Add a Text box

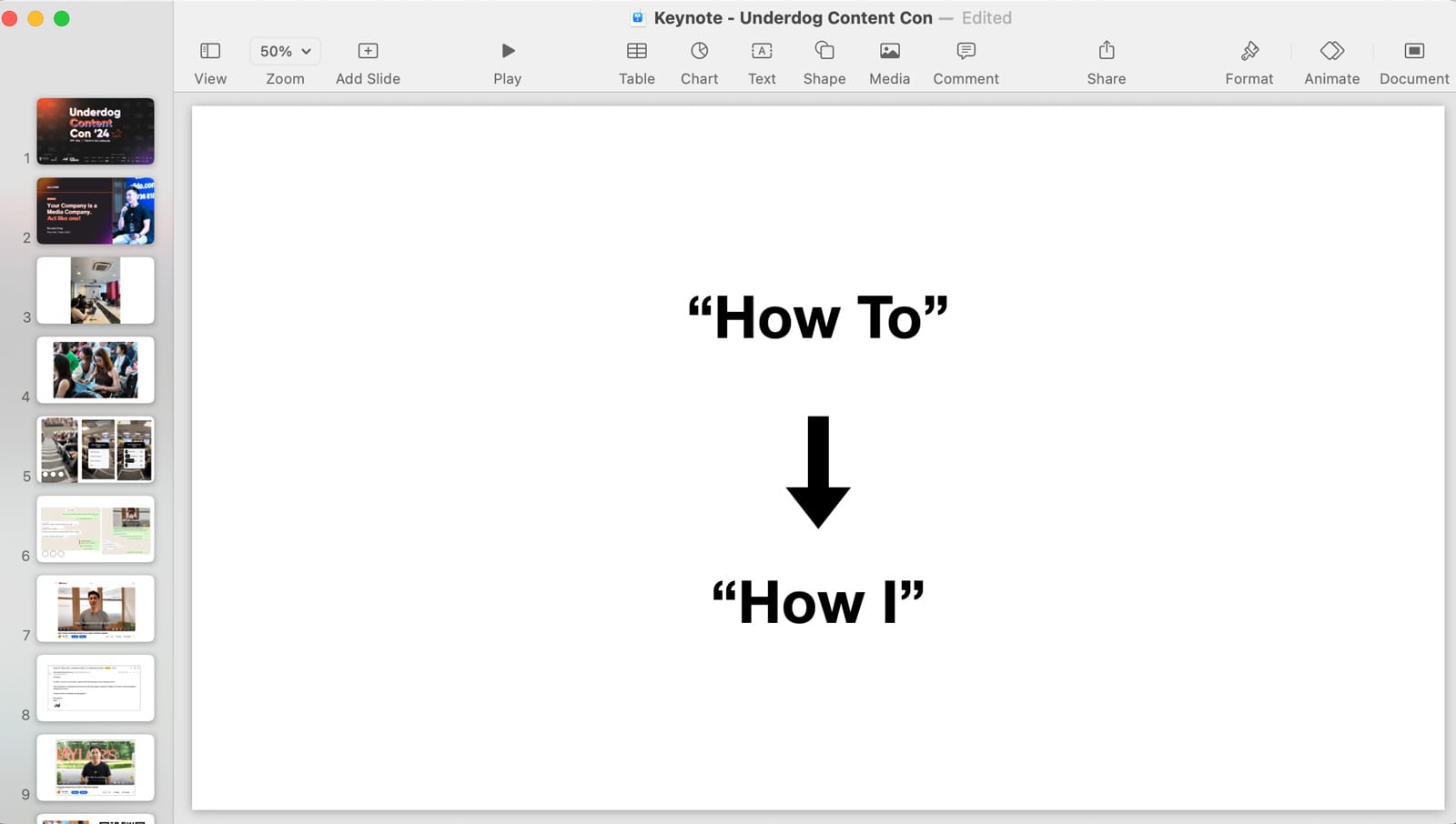[762, 51]
